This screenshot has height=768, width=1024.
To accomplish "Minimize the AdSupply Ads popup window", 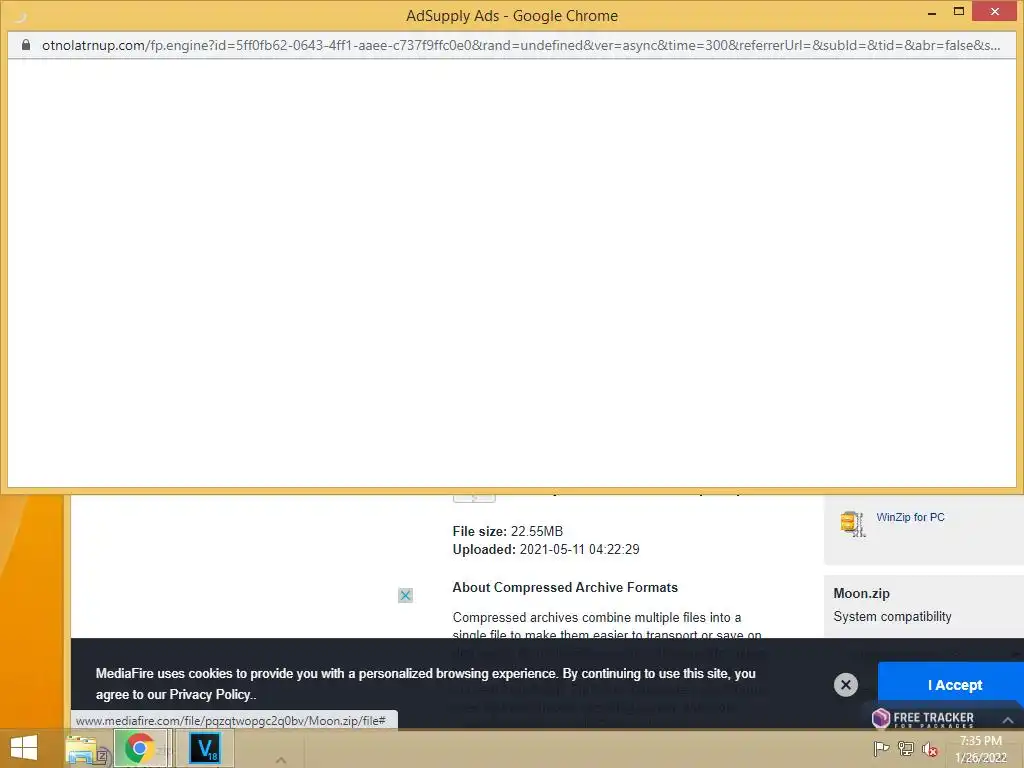I will pyautogui.click(x=932, y=12).
